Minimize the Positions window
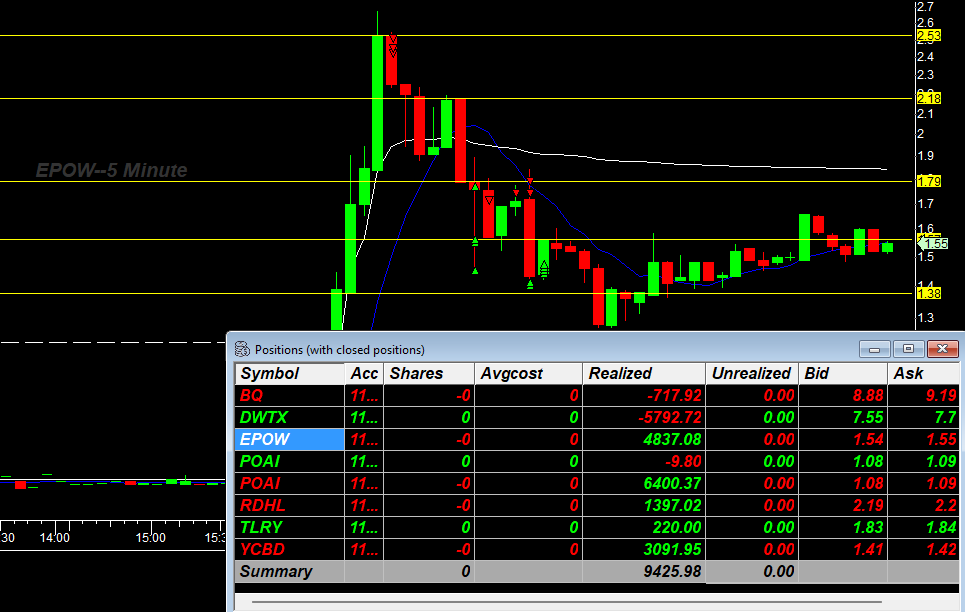This screenshot has width=965, height=612. coord(874,349)
